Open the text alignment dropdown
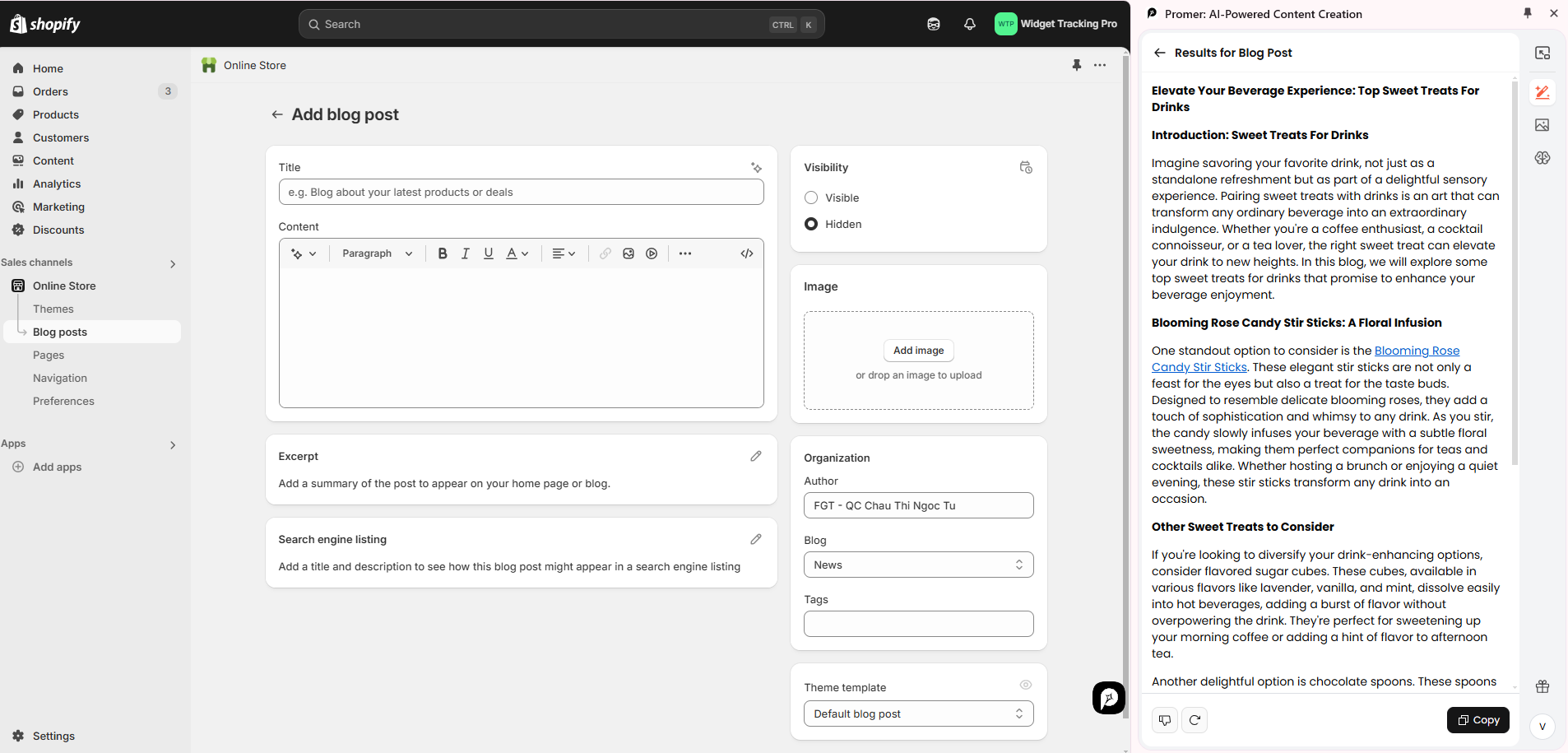Screen dimensions: 1568x753 (x=564, y=253)
